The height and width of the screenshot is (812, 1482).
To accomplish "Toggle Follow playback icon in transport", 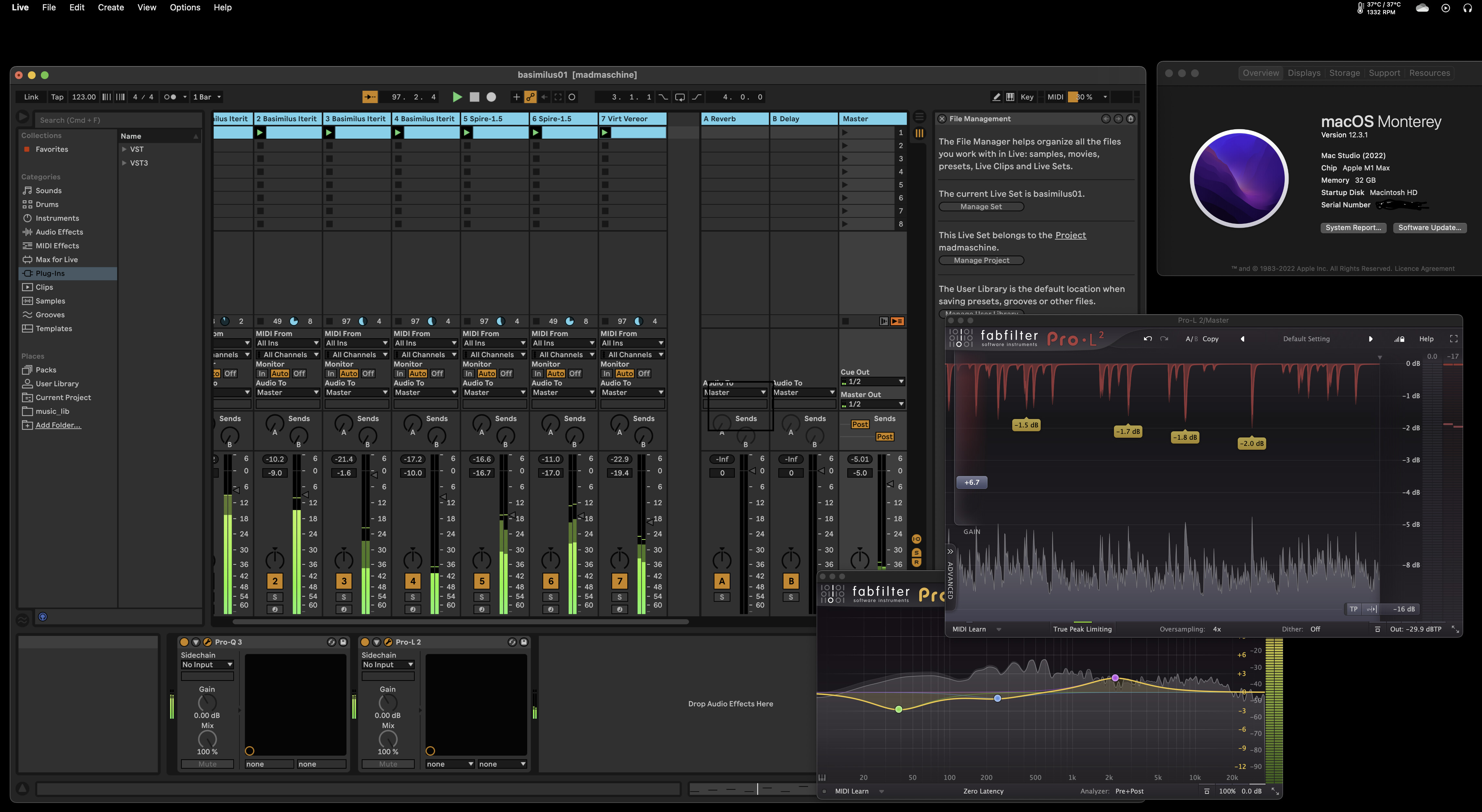I will (369, 97).
